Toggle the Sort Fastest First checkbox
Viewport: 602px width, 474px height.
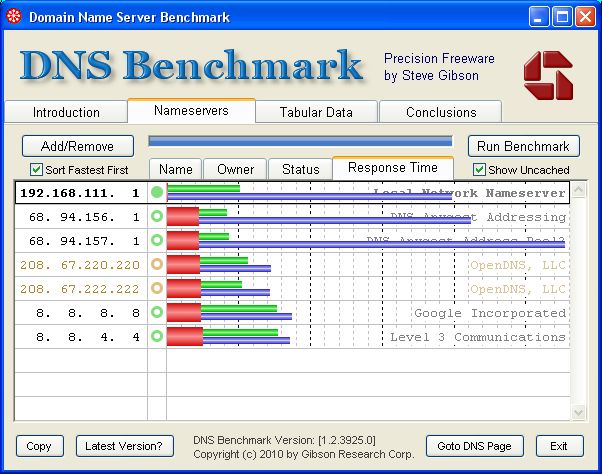click(37, 170)
